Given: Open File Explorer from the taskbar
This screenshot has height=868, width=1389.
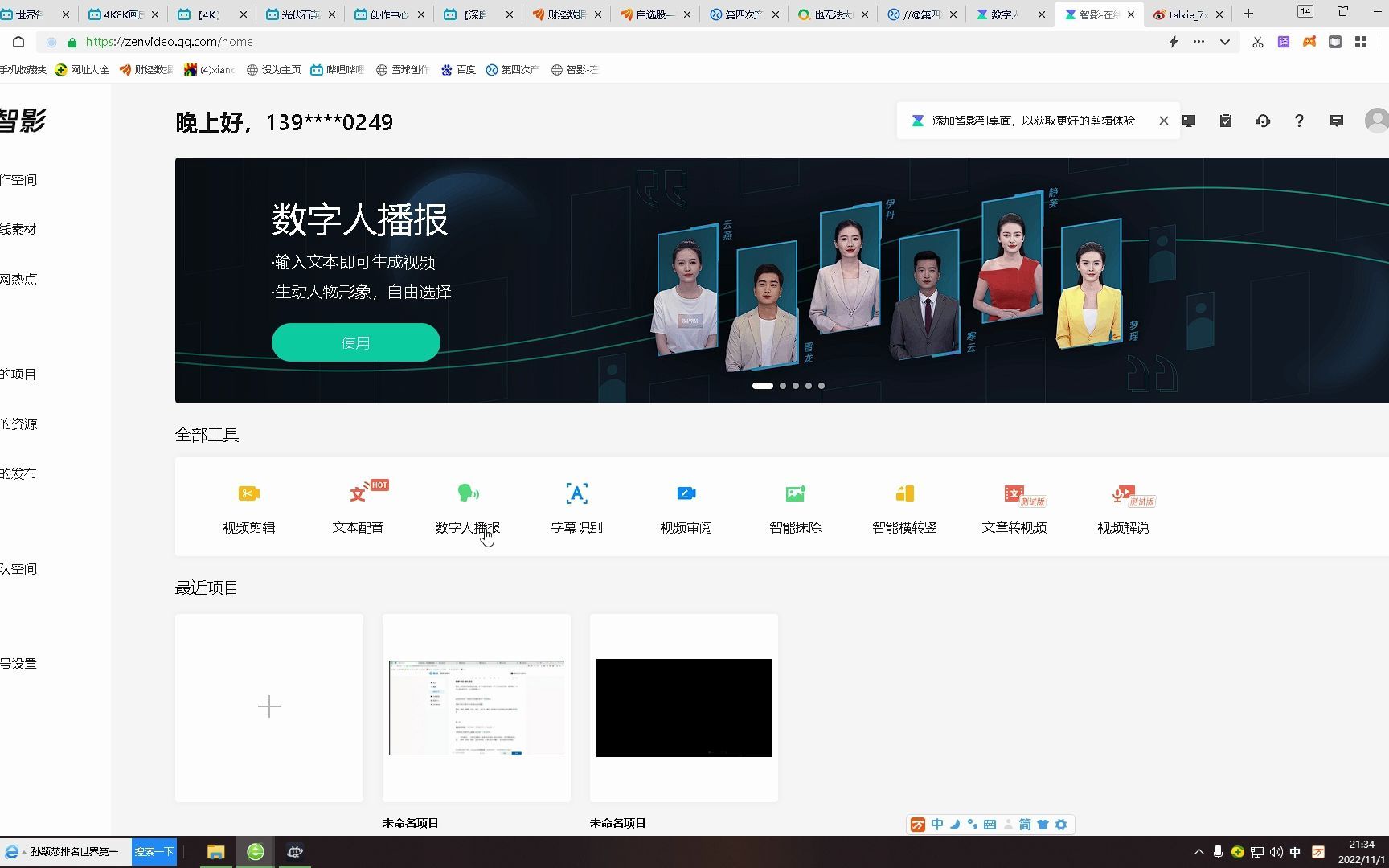Looking at the screenshot, I should click(x=215, y=852).
